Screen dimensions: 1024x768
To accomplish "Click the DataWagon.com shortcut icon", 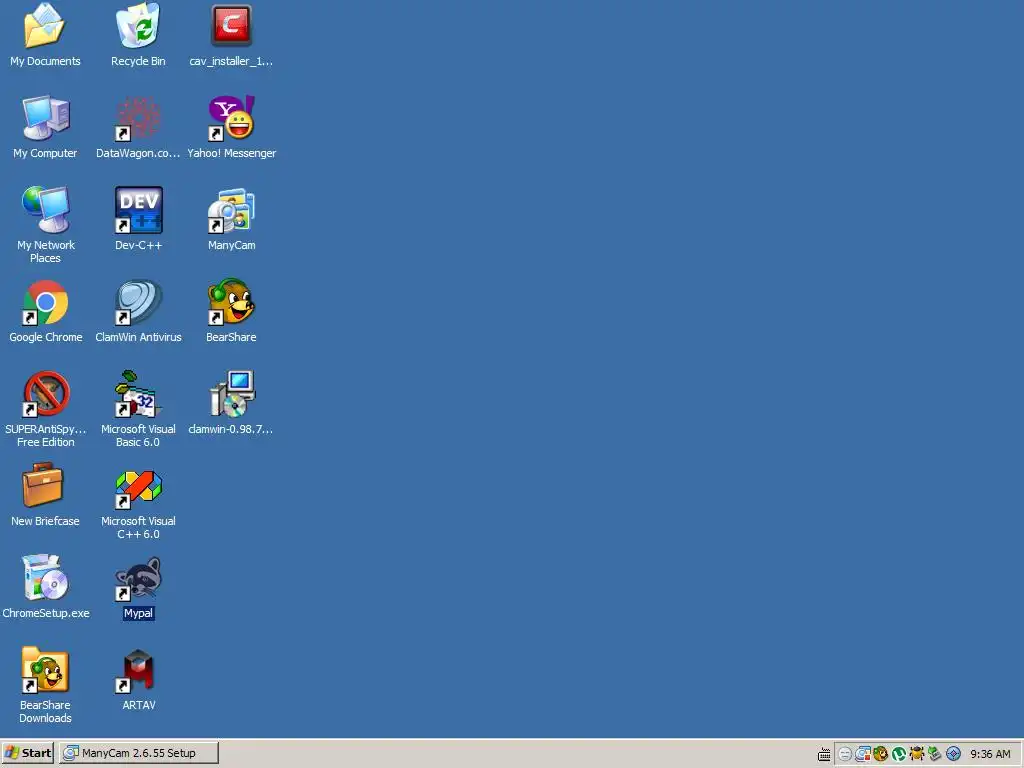I will [138, 118].
